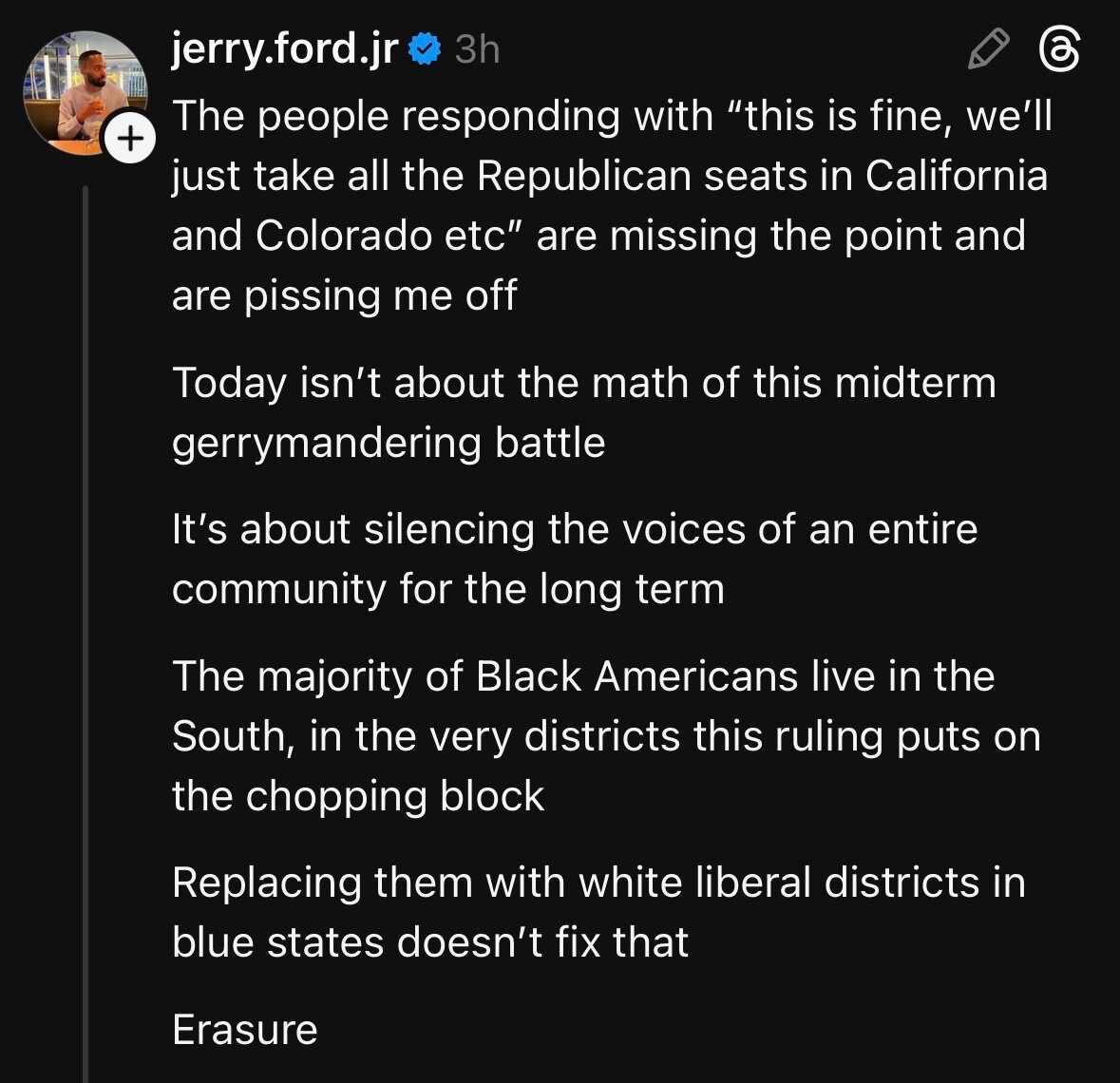Click the word "South" in the post
This screenshot has height=1083, width=1120.
229,737
